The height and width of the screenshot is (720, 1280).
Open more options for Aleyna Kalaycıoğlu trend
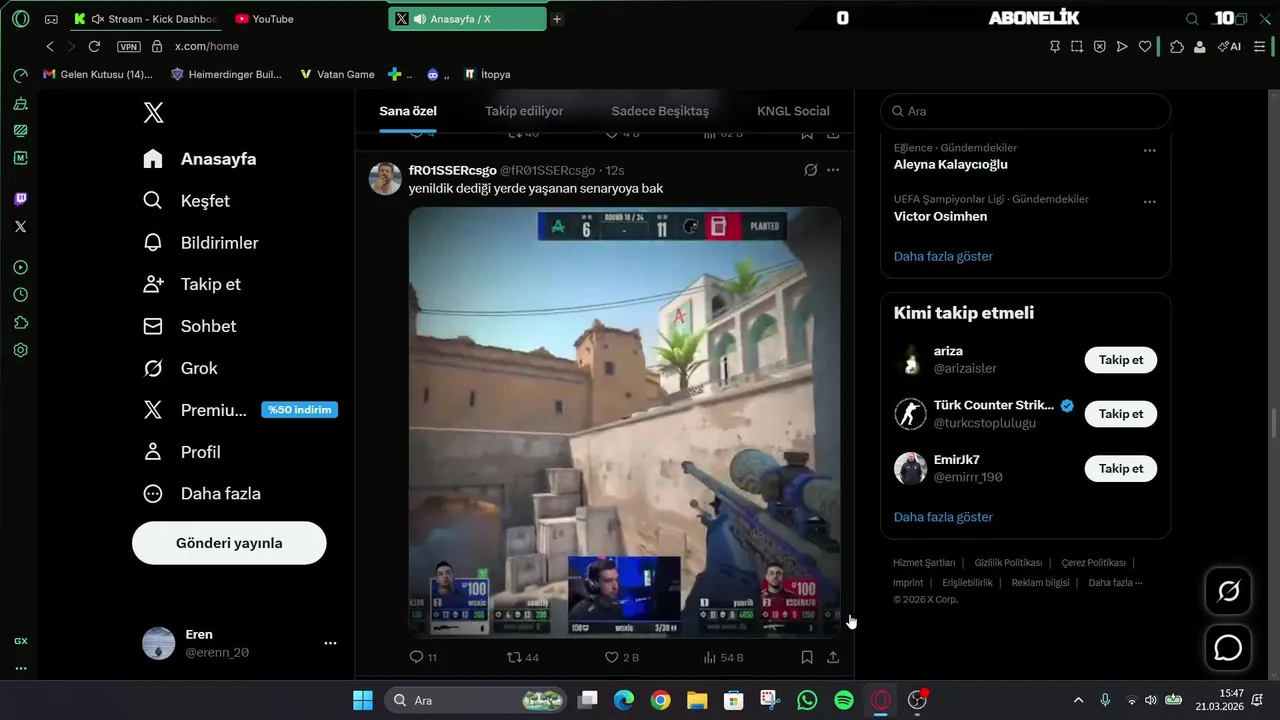1149,150
